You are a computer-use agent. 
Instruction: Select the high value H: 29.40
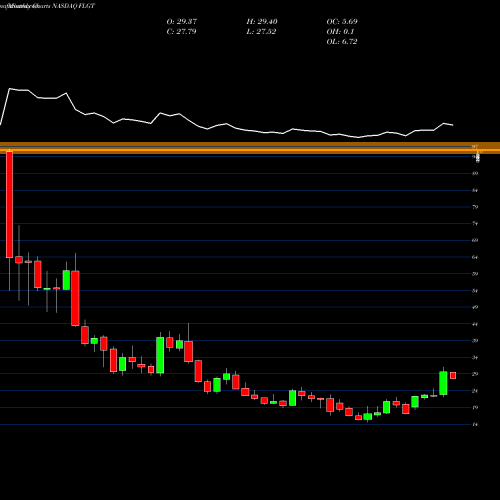[262, 22]
